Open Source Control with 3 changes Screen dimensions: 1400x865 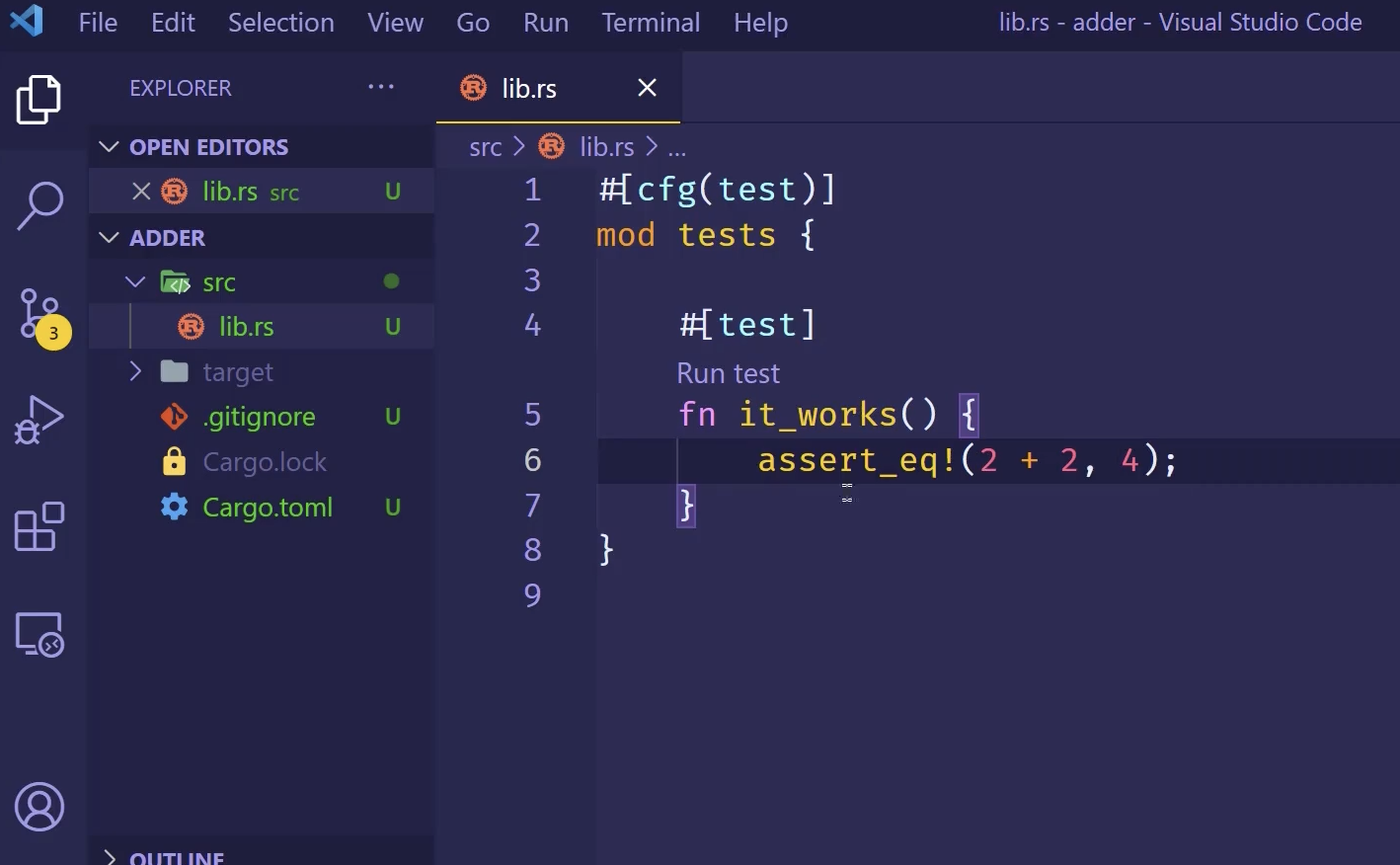(40, 315)
